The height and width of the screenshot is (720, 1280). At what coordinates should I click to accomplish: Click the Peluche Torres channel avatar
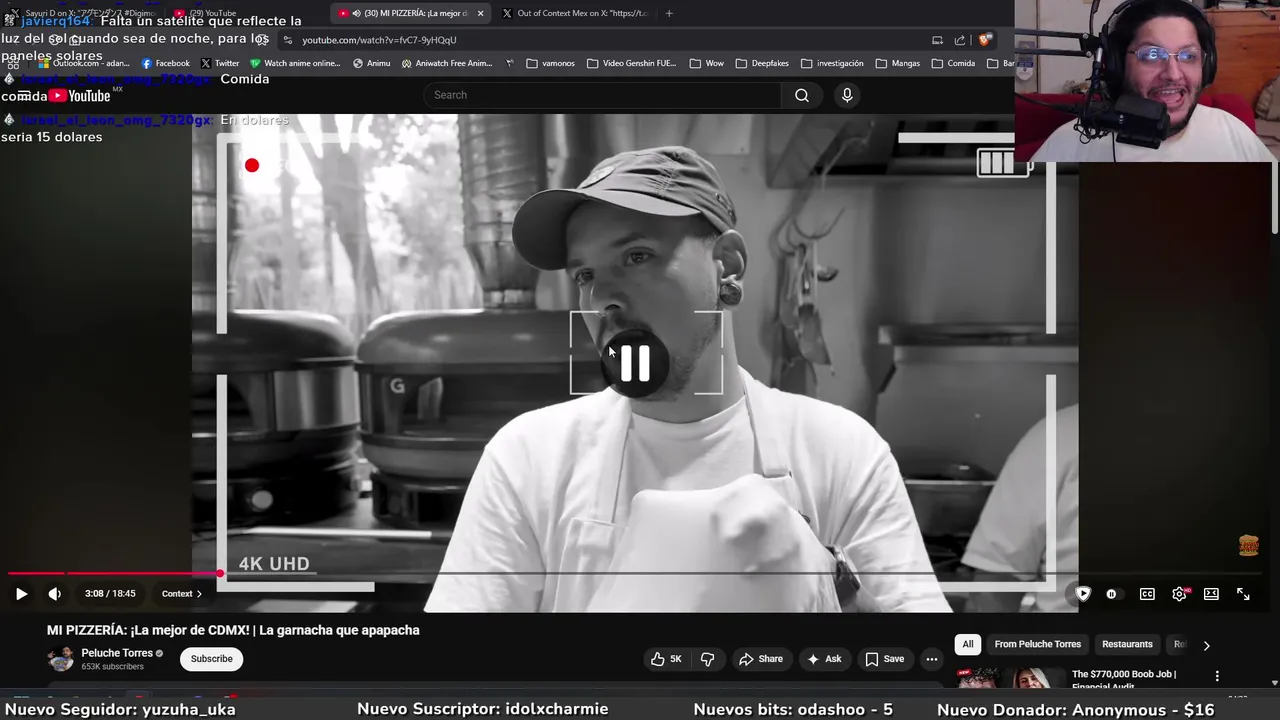tap(62, 659)
